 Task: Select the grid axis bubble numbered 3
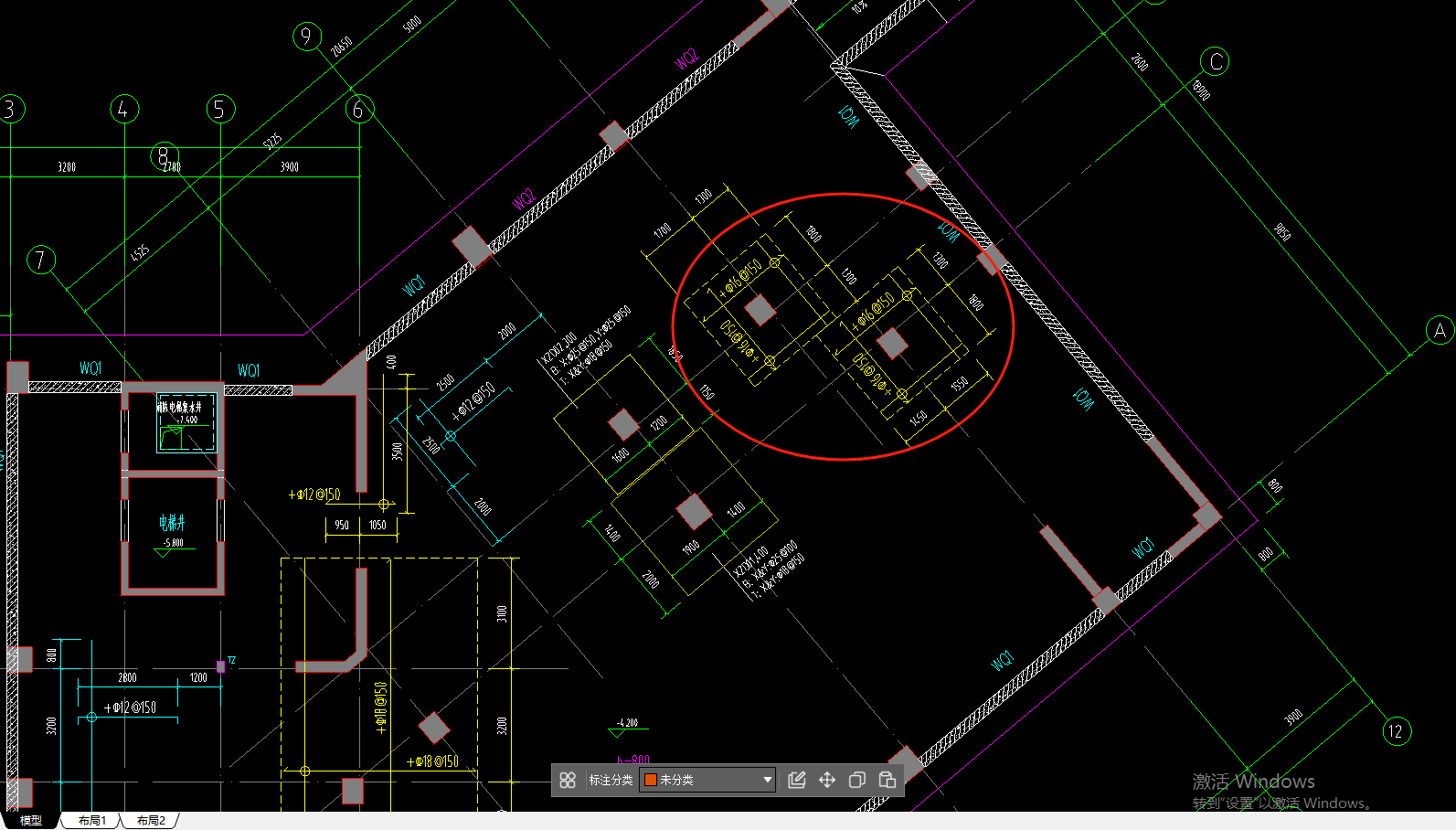click(11, 109)
